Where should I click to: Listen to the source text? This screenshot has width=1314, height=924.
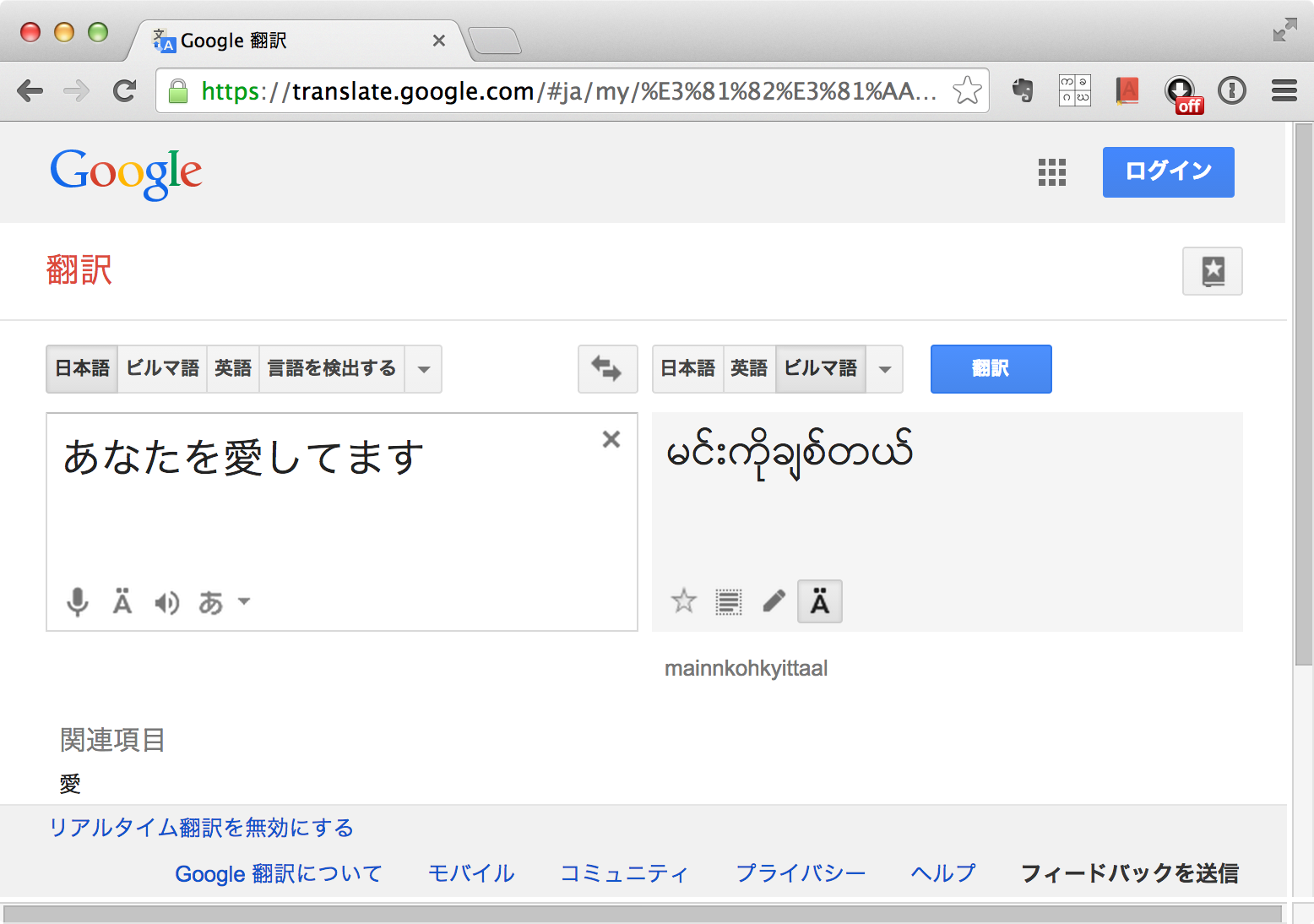click(x=166, y=602)
